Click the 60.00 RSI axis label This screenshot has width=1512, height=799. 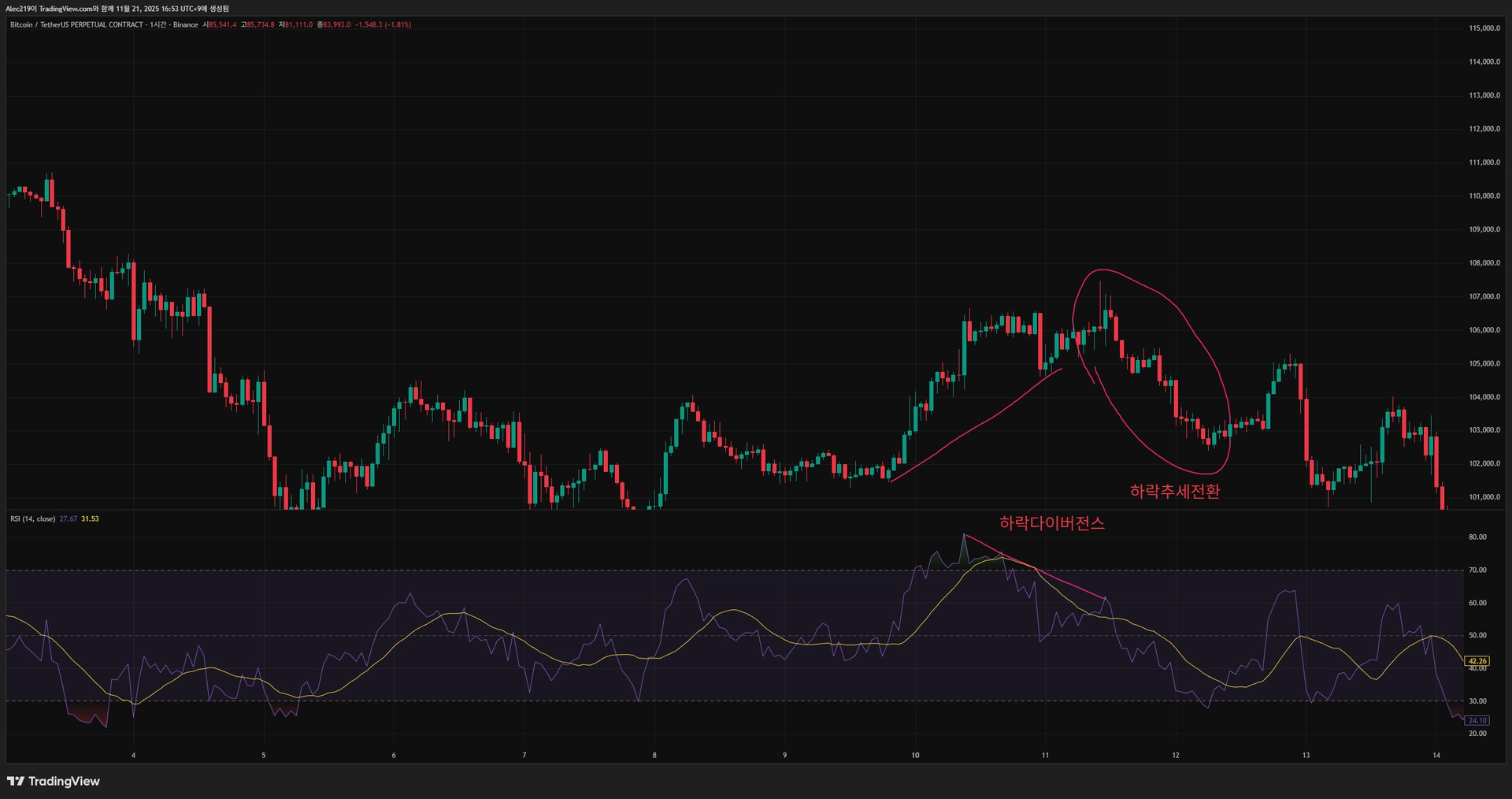pyautogui.click(x=1477, y=603)
